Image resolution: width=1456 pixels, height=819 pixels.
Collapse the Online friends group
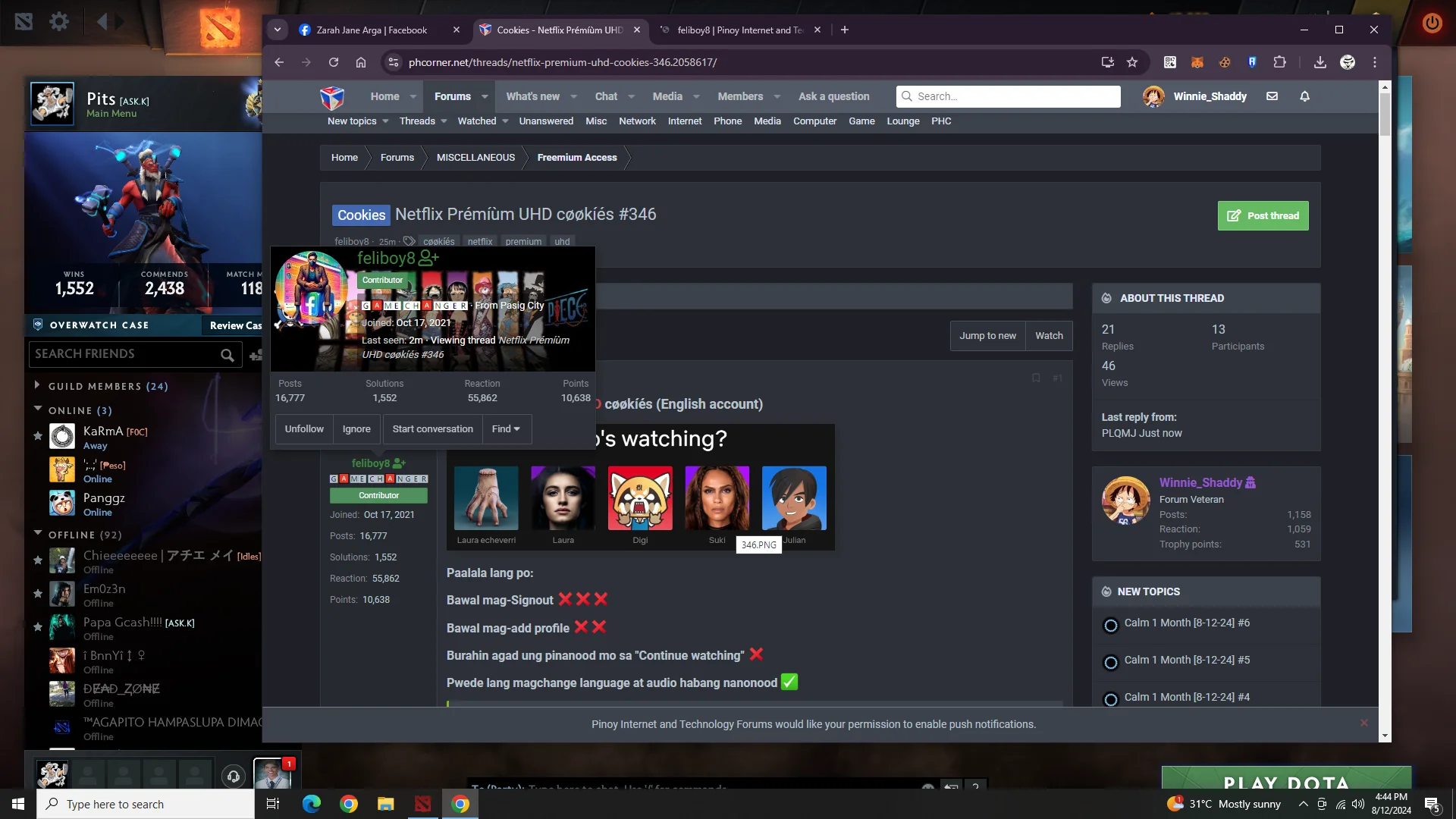pyautogui.click(x=38, y=409)
